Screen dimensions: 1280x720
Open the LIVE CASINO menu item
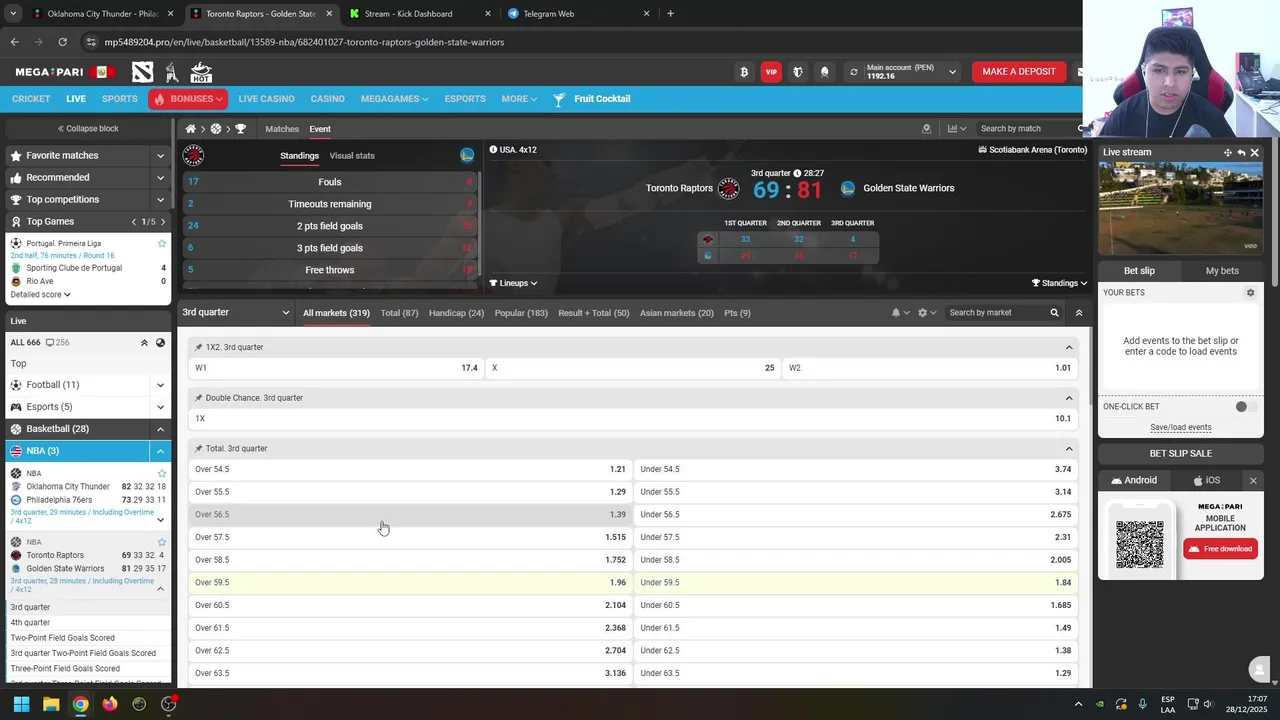266,99
